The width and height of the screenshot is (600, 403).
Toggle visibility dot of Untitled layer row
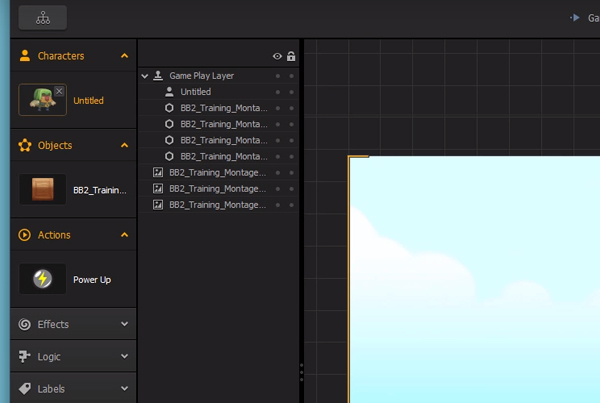pyautogui.click(x=278, y=92)
